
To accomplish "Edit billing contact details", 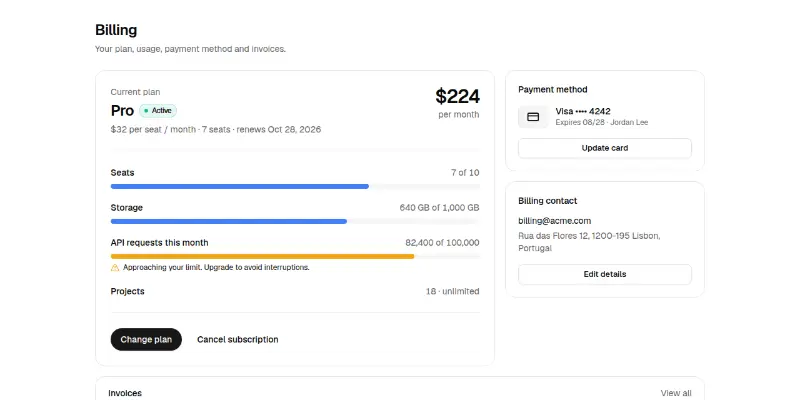I will coord(605,274).
